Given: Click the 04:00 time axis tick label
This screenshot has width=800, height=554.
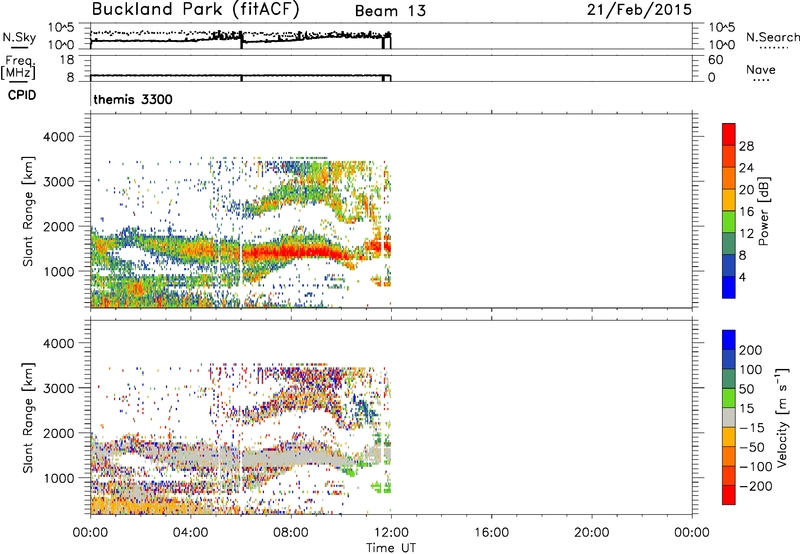Looking at the screenshot, I should point(190,533).
